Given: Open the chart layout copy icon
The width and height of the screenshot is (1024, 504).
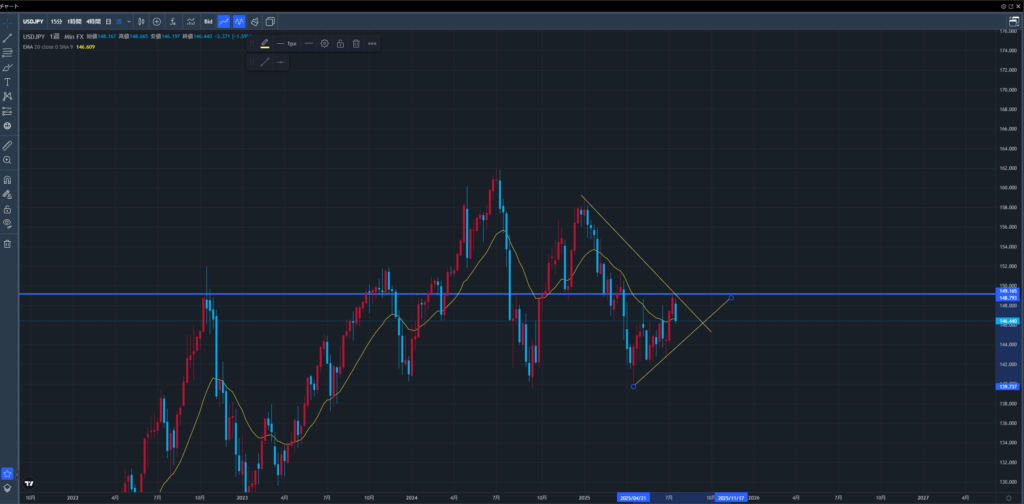Looking at the screenshot, I should pyautogui.click(x=270, y=22).
